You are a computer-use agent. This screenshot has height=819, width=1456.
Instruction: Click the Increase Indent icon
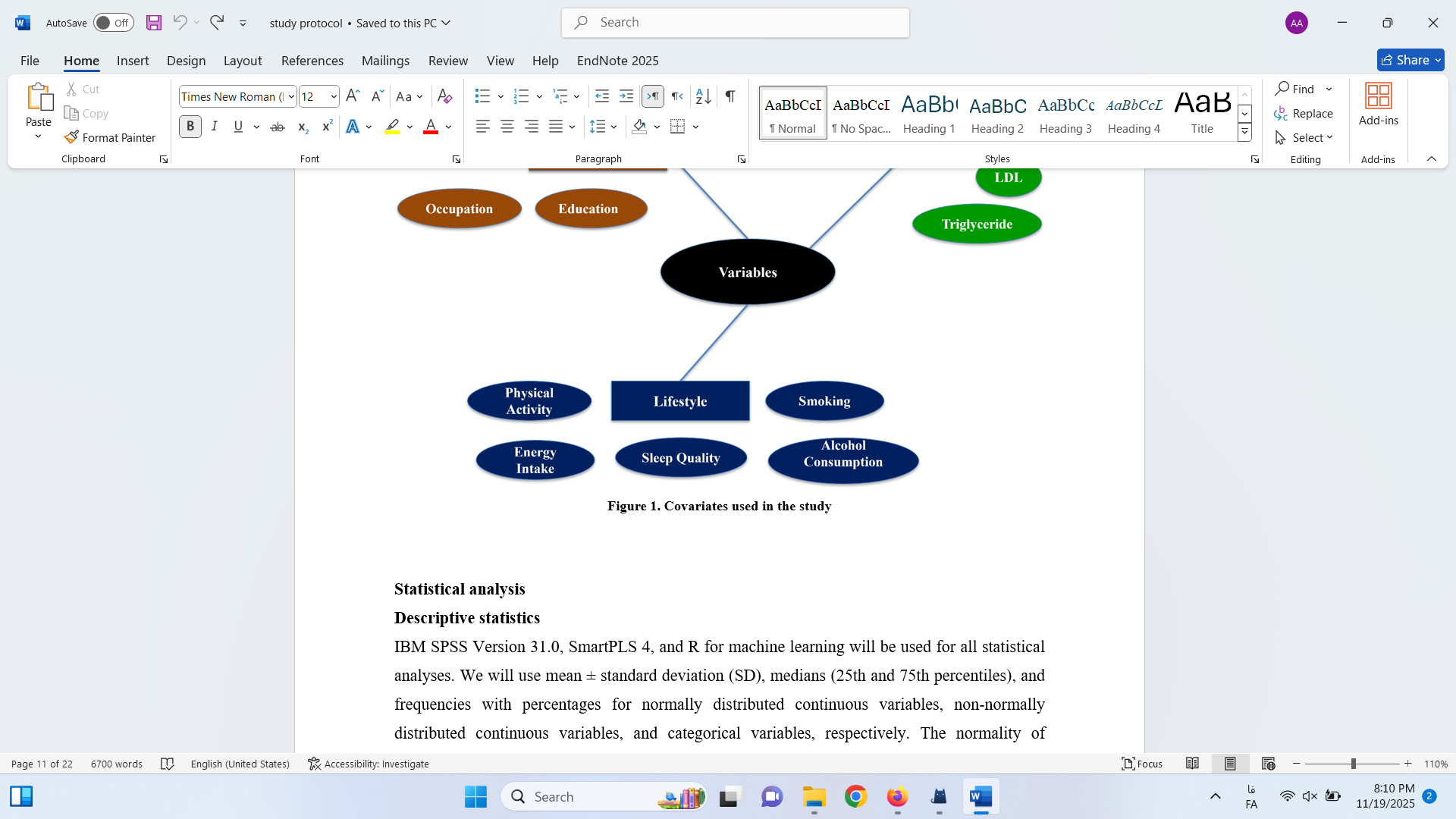pos(626,96)
